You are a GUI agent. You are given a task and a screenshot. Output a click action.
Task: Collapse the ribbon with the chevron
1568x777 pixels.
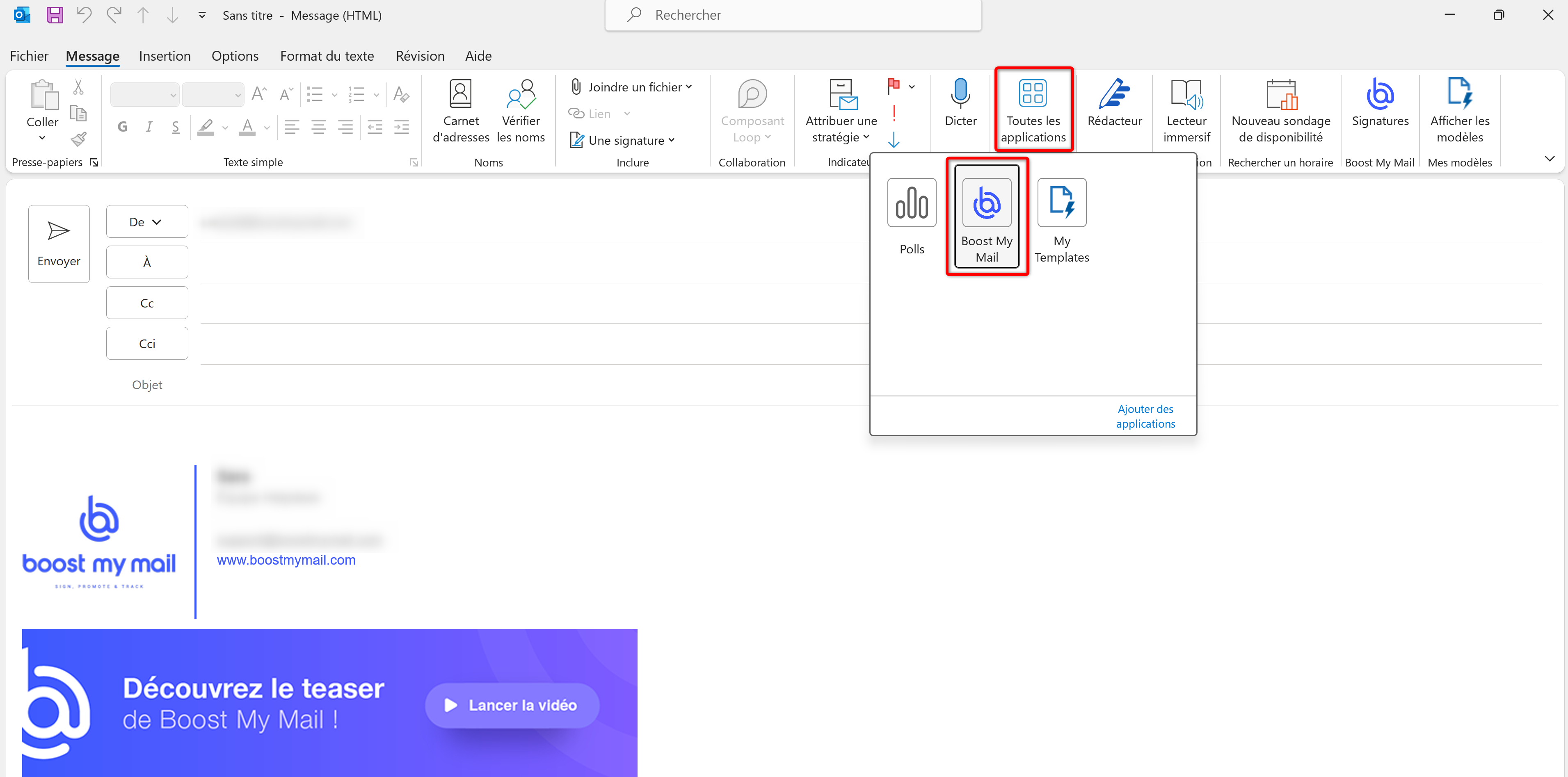tap(1550, 159)
